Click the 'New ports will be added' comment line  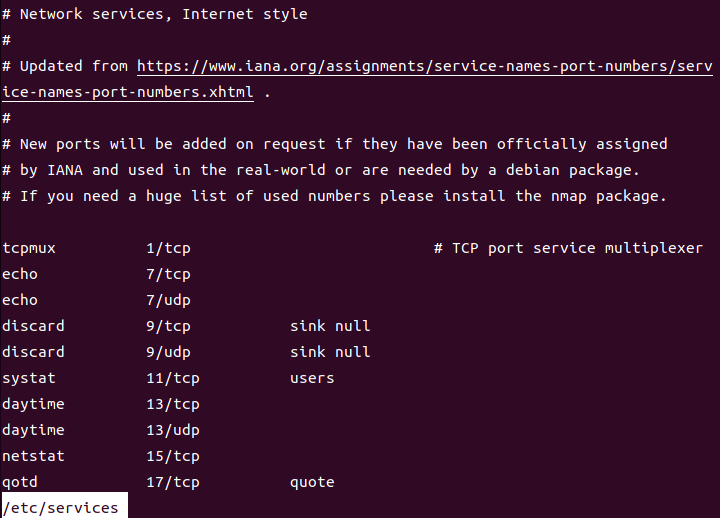(335, 144)
